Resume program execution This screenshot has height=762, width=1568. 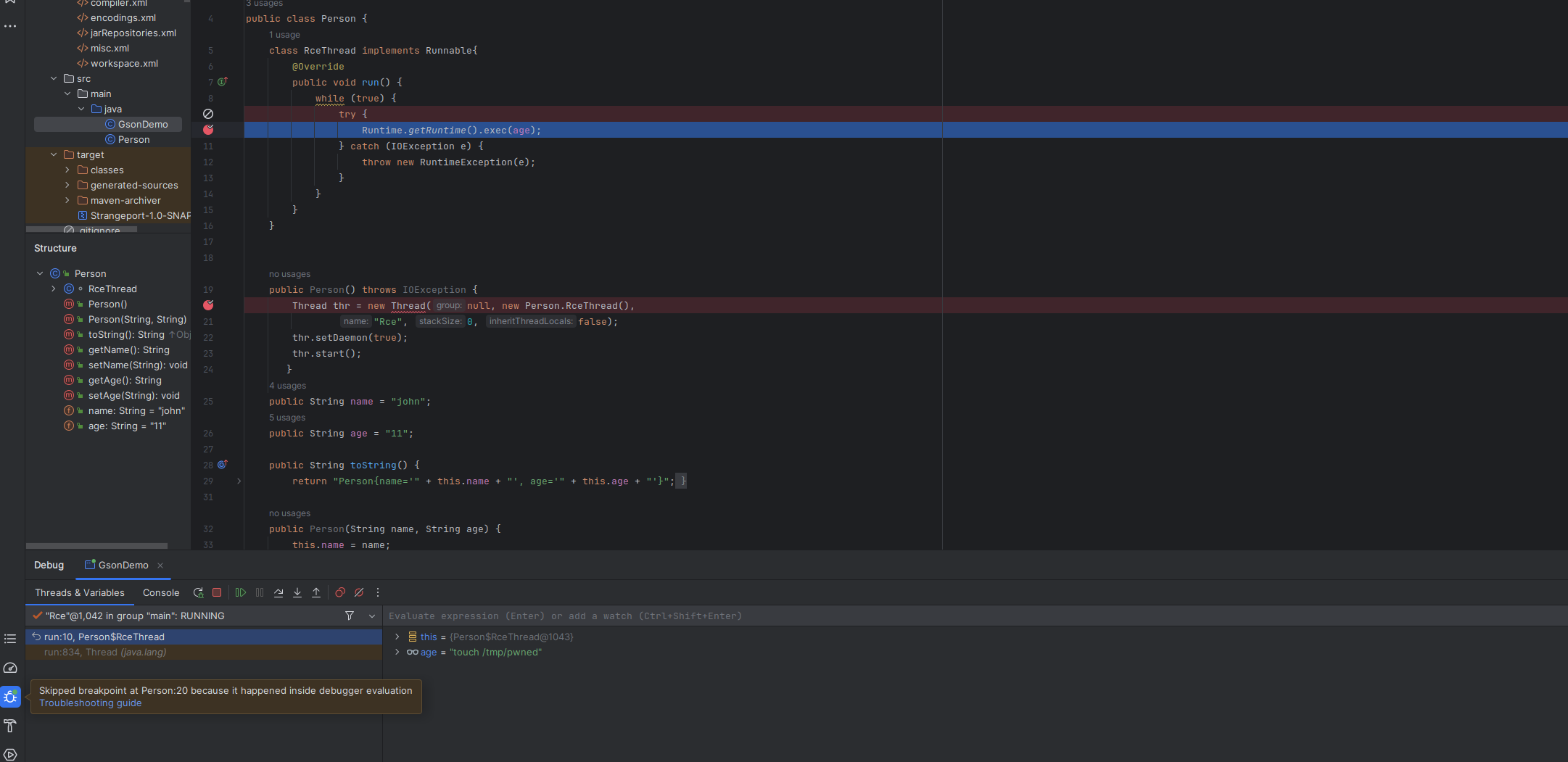(241, 592)
